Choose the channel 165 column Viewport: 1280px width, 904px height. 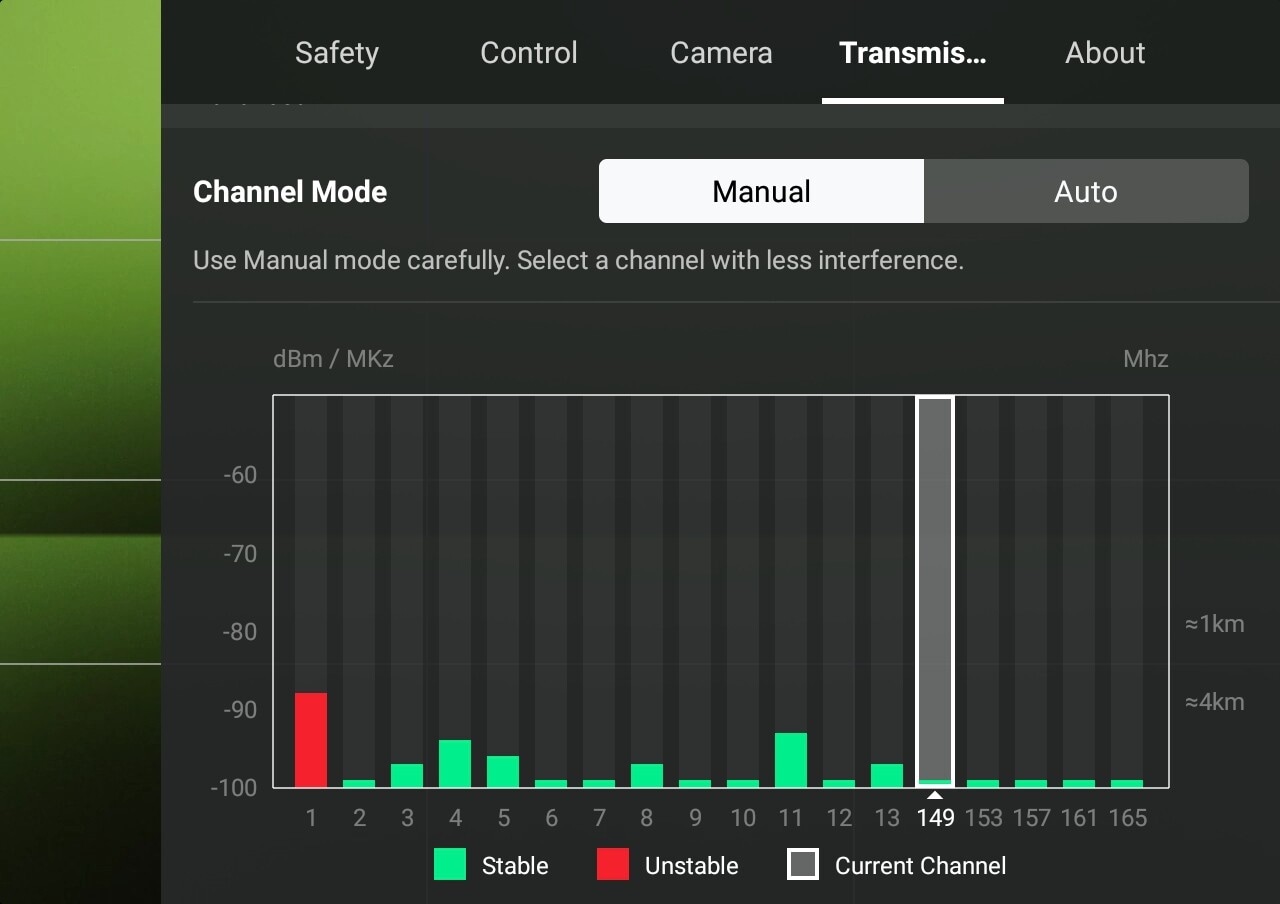(x=1127, y=590)
